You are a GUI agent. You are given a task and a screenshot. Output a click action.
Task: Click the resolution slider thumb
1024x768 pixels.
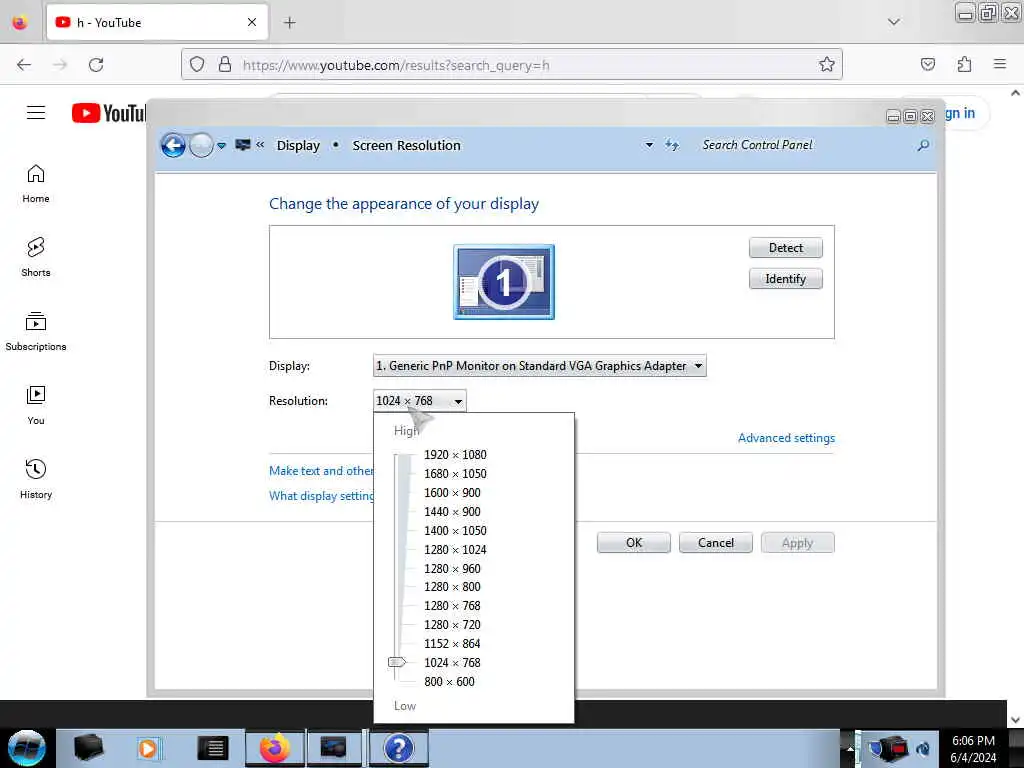tap(397, 662)
